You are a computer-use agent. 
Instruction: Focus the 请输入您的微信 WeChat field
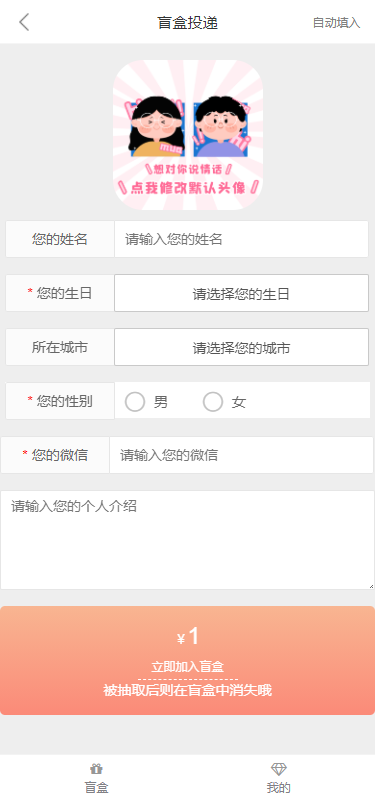click(x=241, y=455)
